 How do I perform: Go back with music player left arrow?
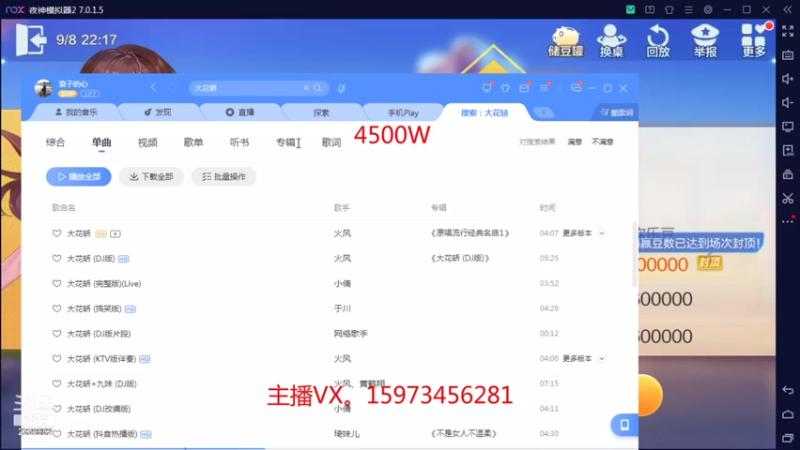(x=153, y=88)
